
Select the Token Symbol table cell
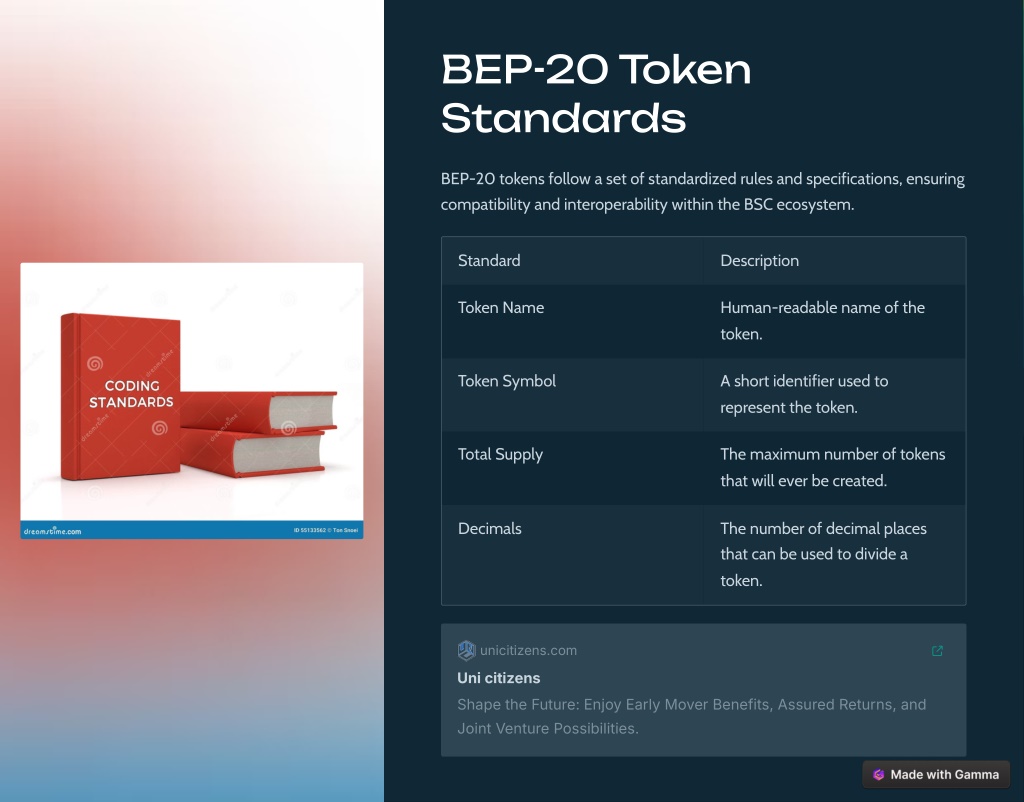572,394
